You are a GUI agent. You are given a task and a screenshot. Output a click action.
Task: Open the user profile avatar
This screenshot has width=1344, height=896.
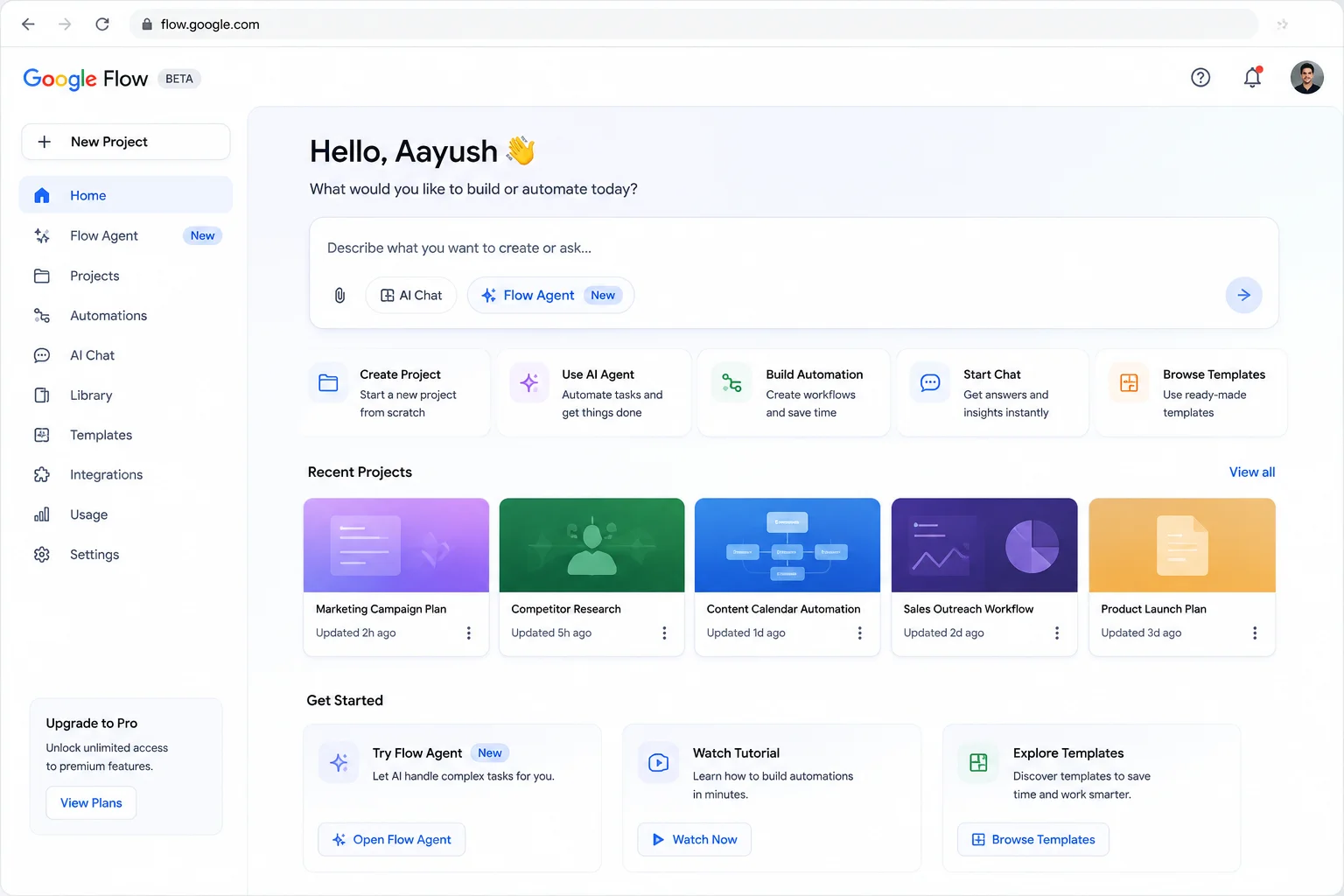click(x=1306, y=78)
